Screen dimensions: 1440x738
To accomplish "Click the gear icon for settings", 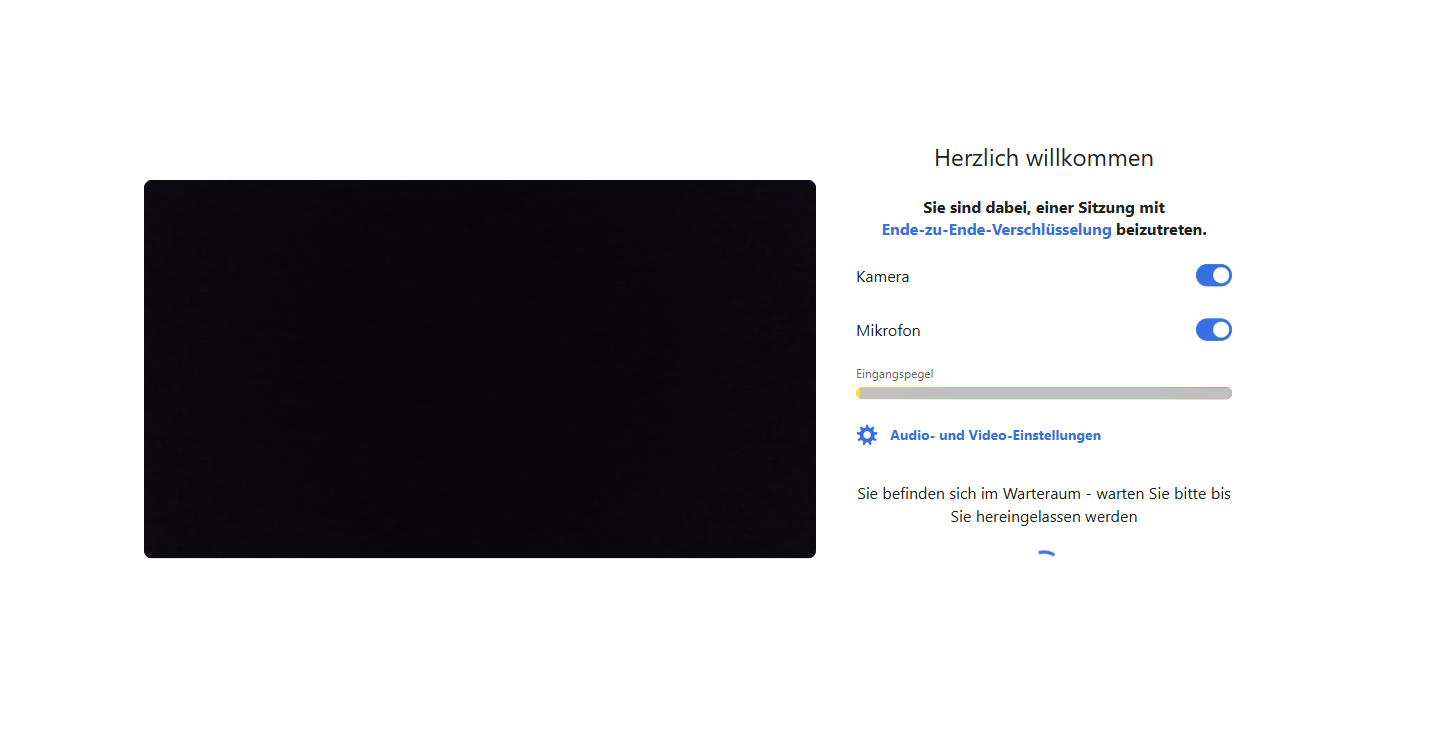I will coord(867,435).
